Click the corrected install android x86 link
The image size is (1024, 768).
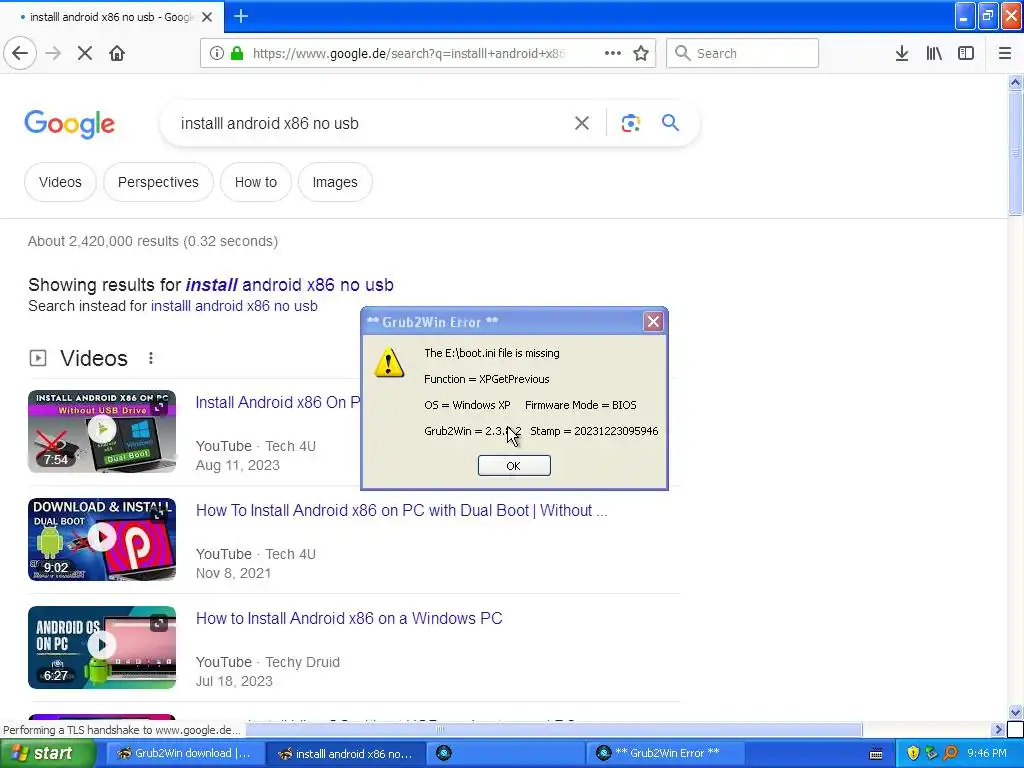pos(289,285)
